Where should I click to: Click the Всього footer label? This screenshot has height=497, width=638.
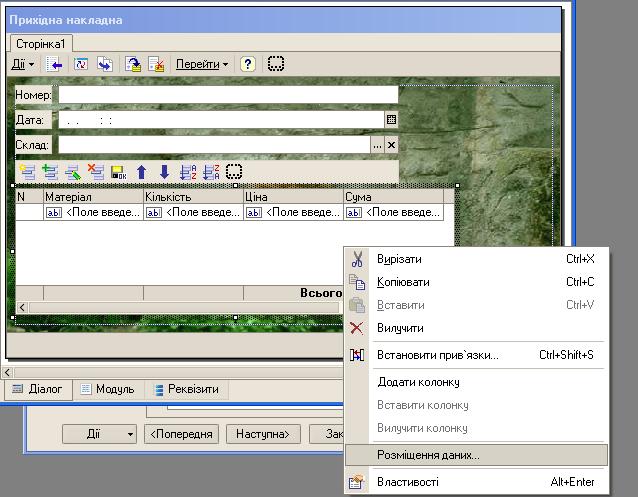click(x=321, y=293)
